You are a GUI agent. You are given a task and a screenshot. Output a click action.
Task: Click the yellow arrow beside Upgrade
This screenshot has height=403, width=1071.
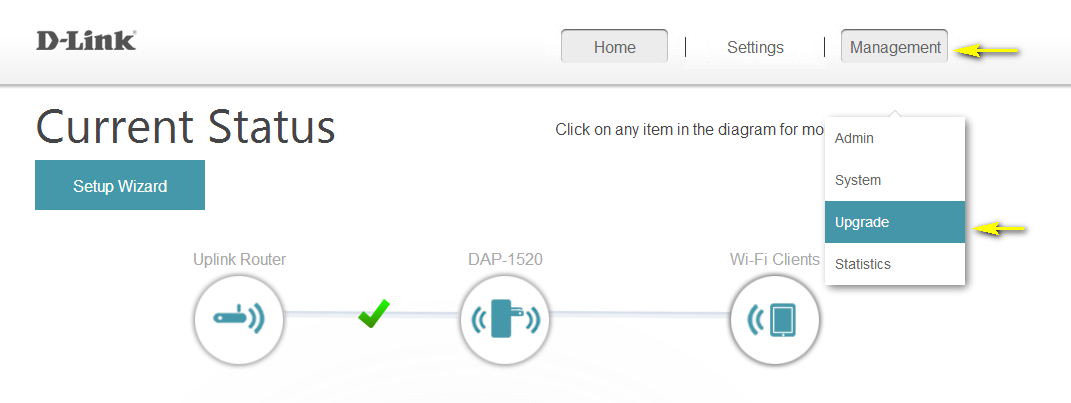coord(1002,229)
